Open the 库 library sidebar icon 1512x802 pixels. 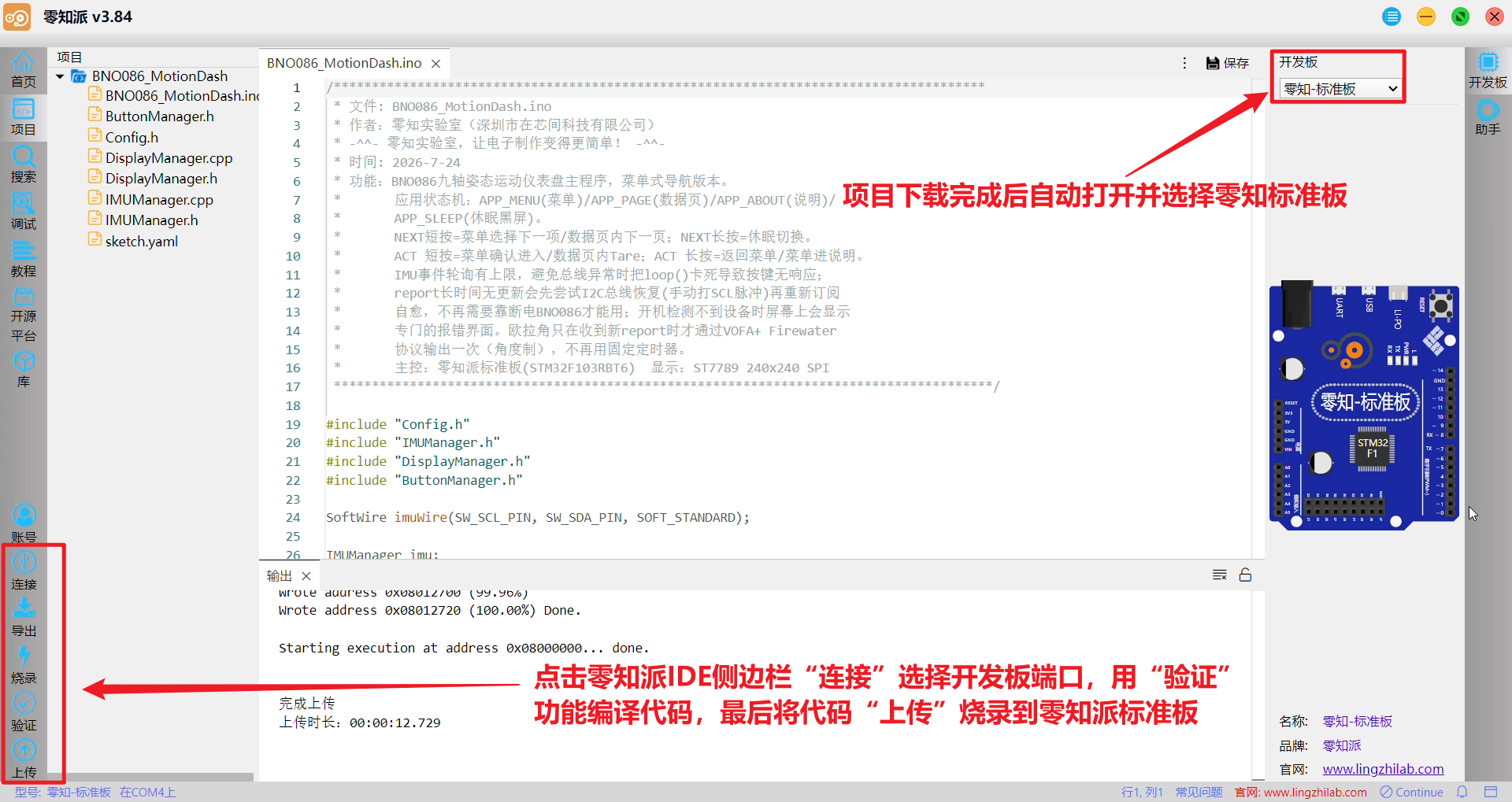pos(23,369)
